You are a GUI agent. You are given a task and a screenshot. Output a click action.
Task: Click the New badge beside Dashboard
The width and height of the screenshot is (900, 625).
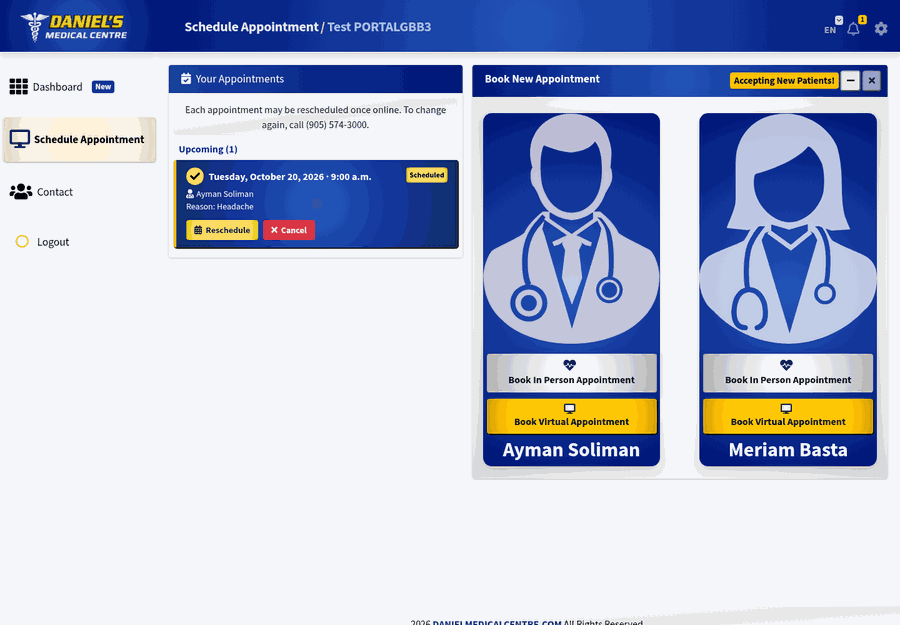(103, 87)
